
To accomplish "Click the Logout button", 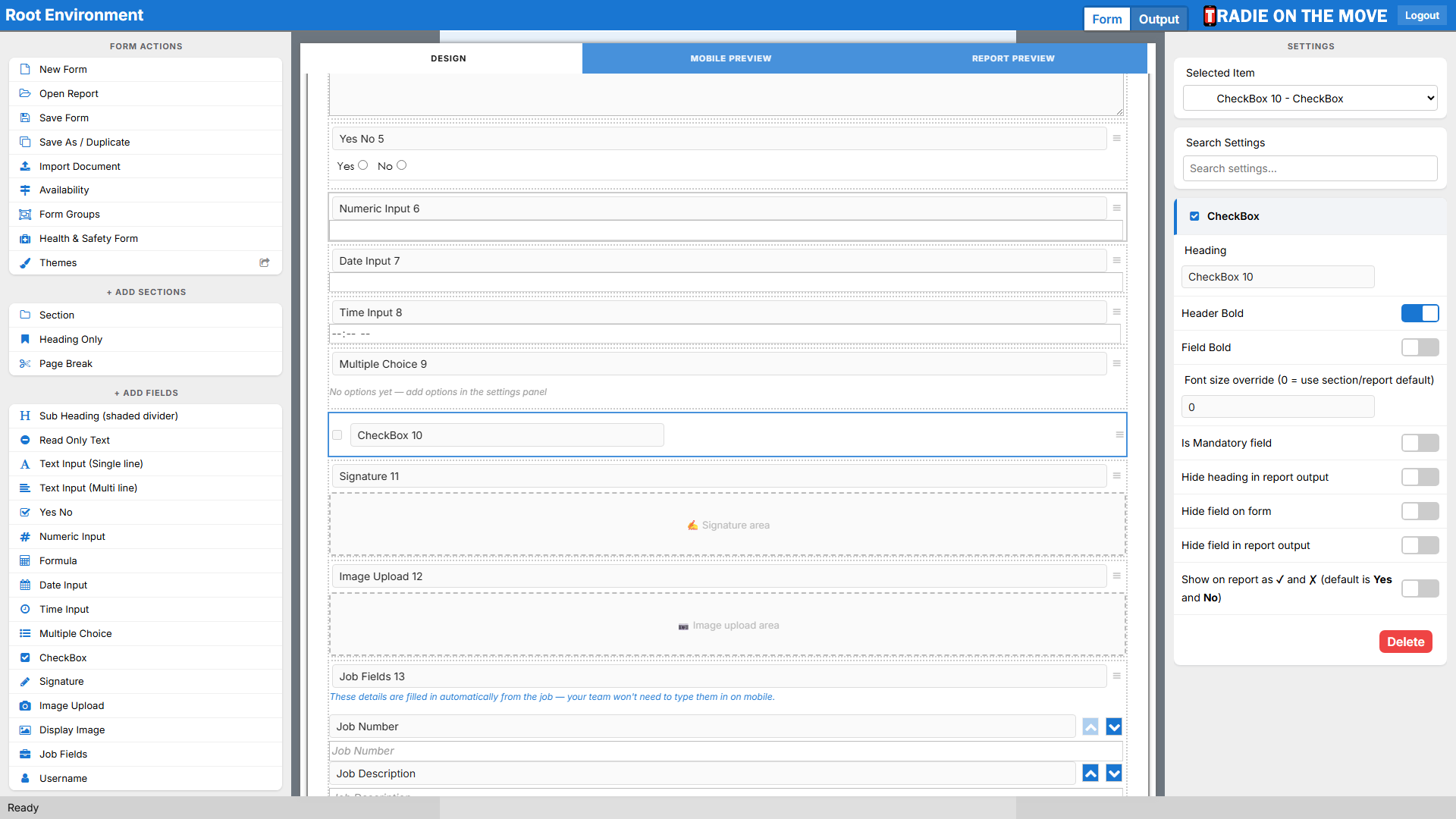I will [x=1421, y=15].
